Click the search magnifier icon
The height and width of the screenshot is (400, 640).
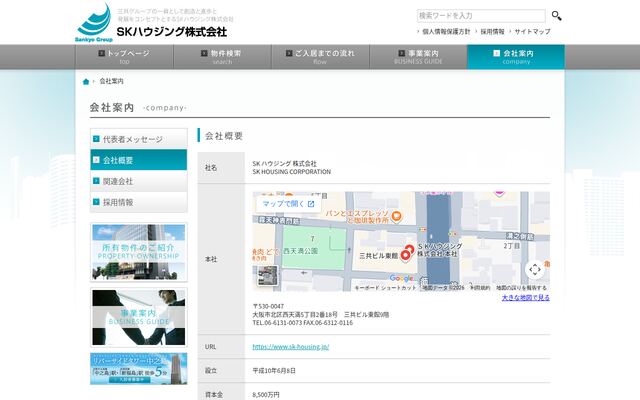coord(556,16)
